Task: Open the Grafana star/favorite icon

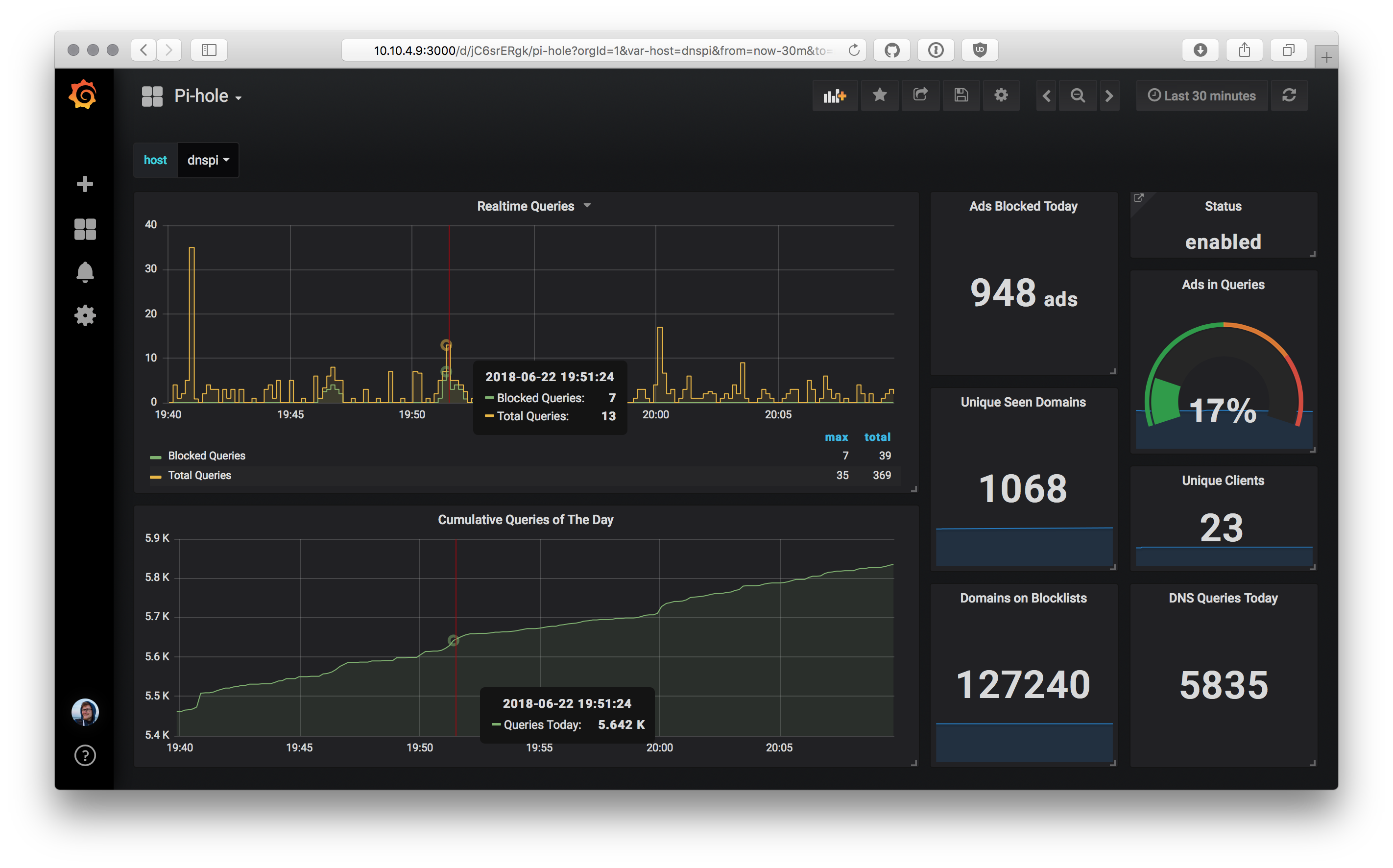Action: point(879,95)
